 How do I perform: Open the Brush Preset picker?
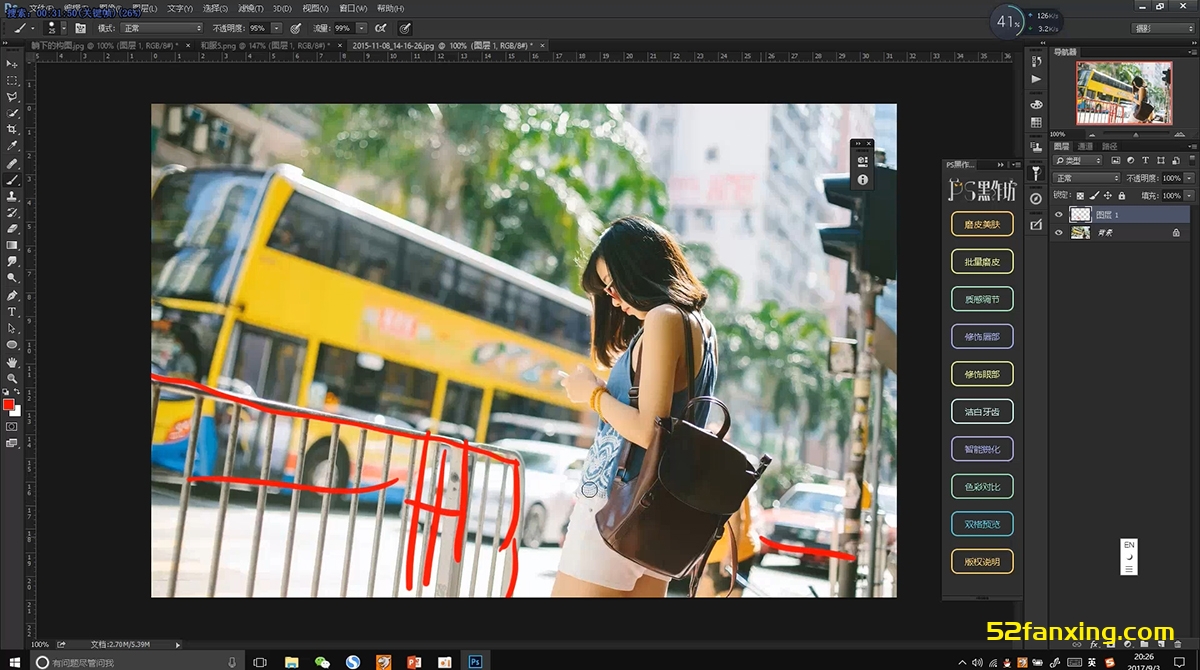pos(54,28)
